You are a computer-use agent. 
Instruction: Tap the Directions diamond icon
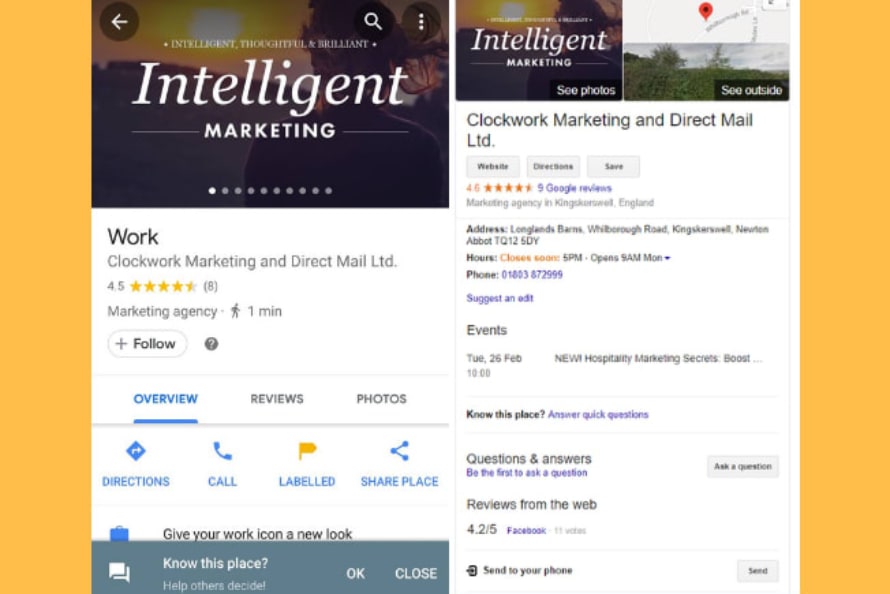pyautogui.click(x=135, y=451)
